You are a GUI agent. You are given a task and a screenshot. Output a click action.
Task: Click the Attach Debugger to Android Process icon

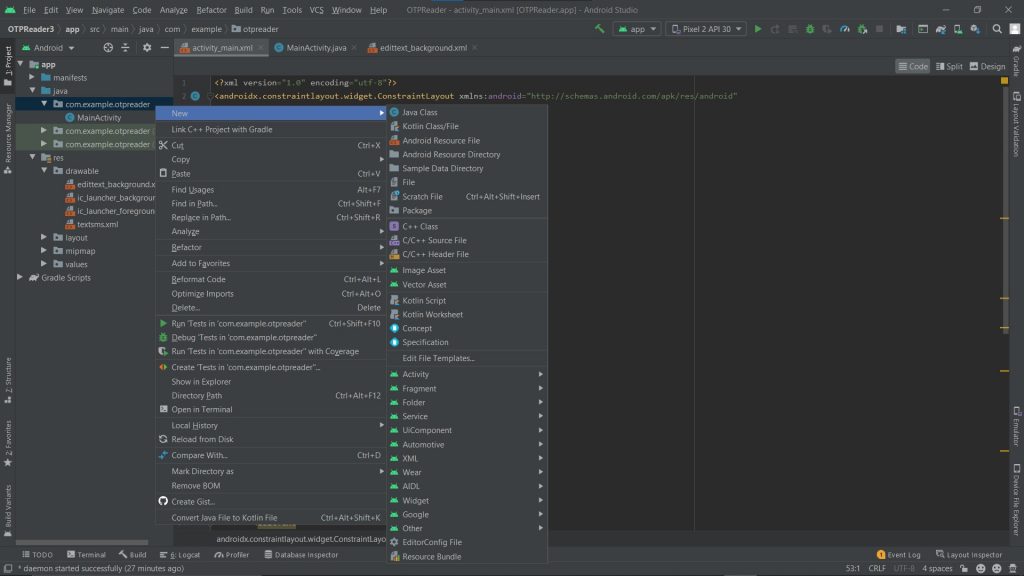[862, 29]
